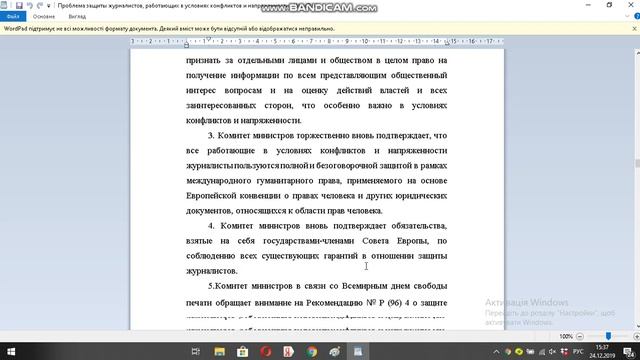
Task: Switch to the Вигляд tab
Action: point(77,17)
